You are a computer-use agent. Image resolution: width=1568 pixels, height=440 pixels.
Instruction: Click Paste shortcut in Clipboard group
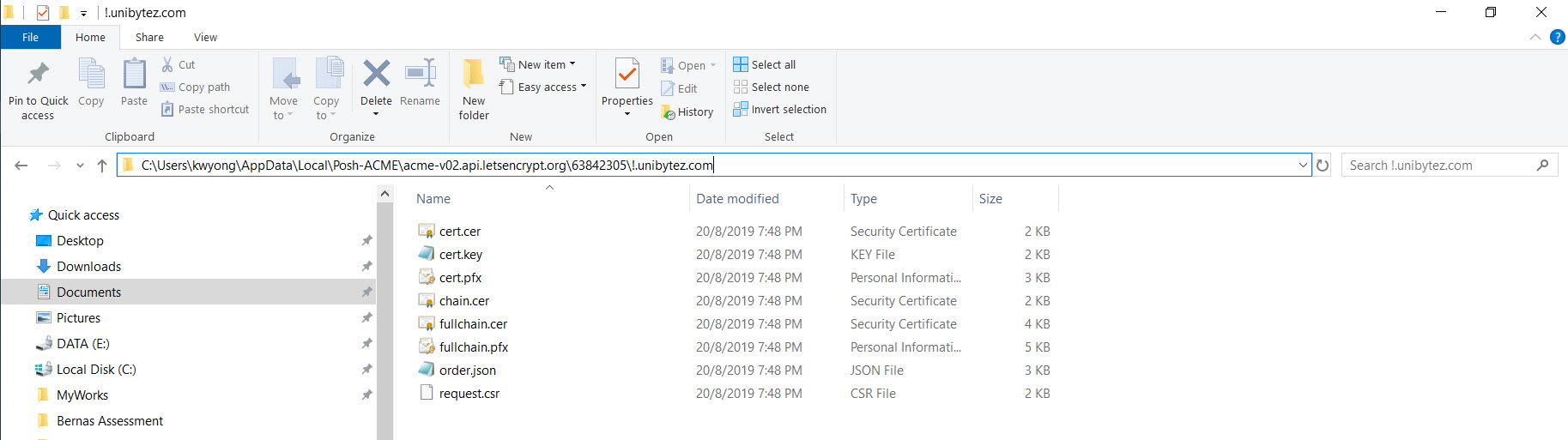[205, 109]
